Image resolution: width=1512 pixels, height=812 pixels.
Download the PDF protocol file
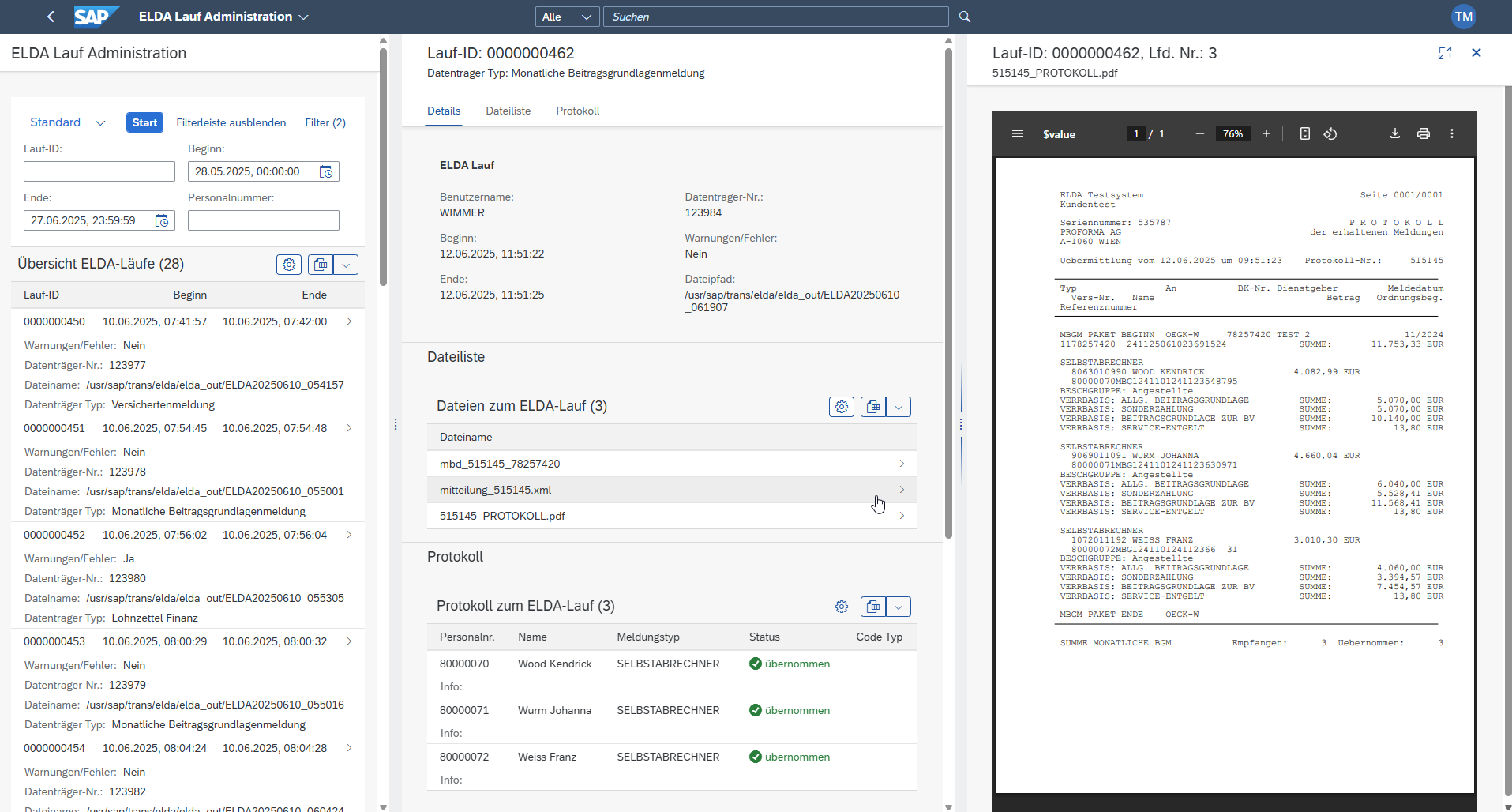(x=1394, y=134)
